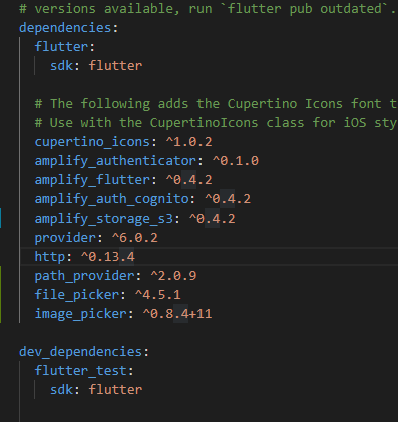Image resolution: width=398 pixels, height=422 pixels.
Task: Click the 'http' package name
Action: (x=50, y=257)
